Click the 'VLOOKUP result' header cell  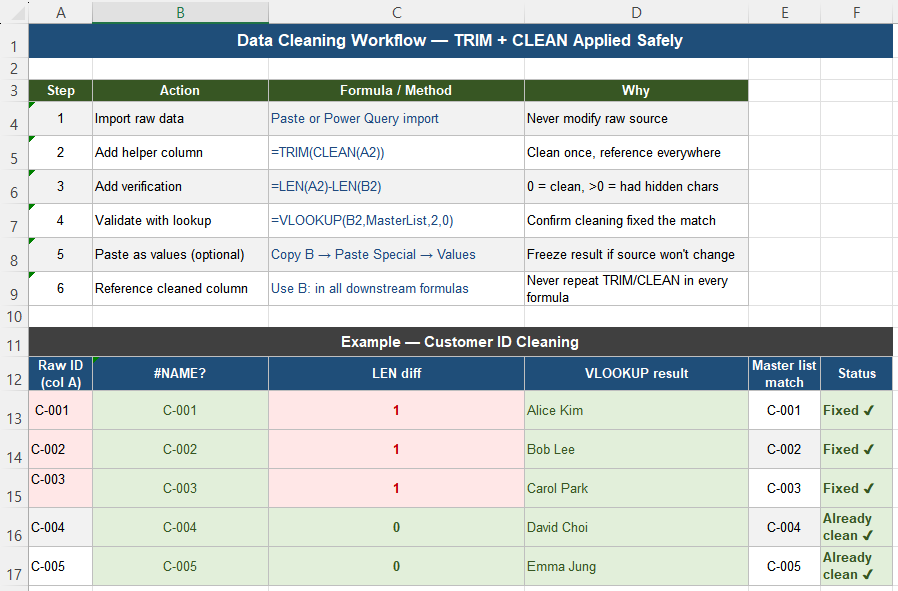[636, 374]
